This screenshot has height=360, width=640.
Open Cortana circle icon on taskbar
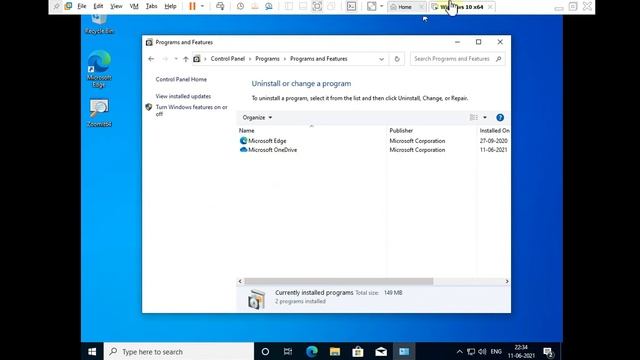[265, 351]
